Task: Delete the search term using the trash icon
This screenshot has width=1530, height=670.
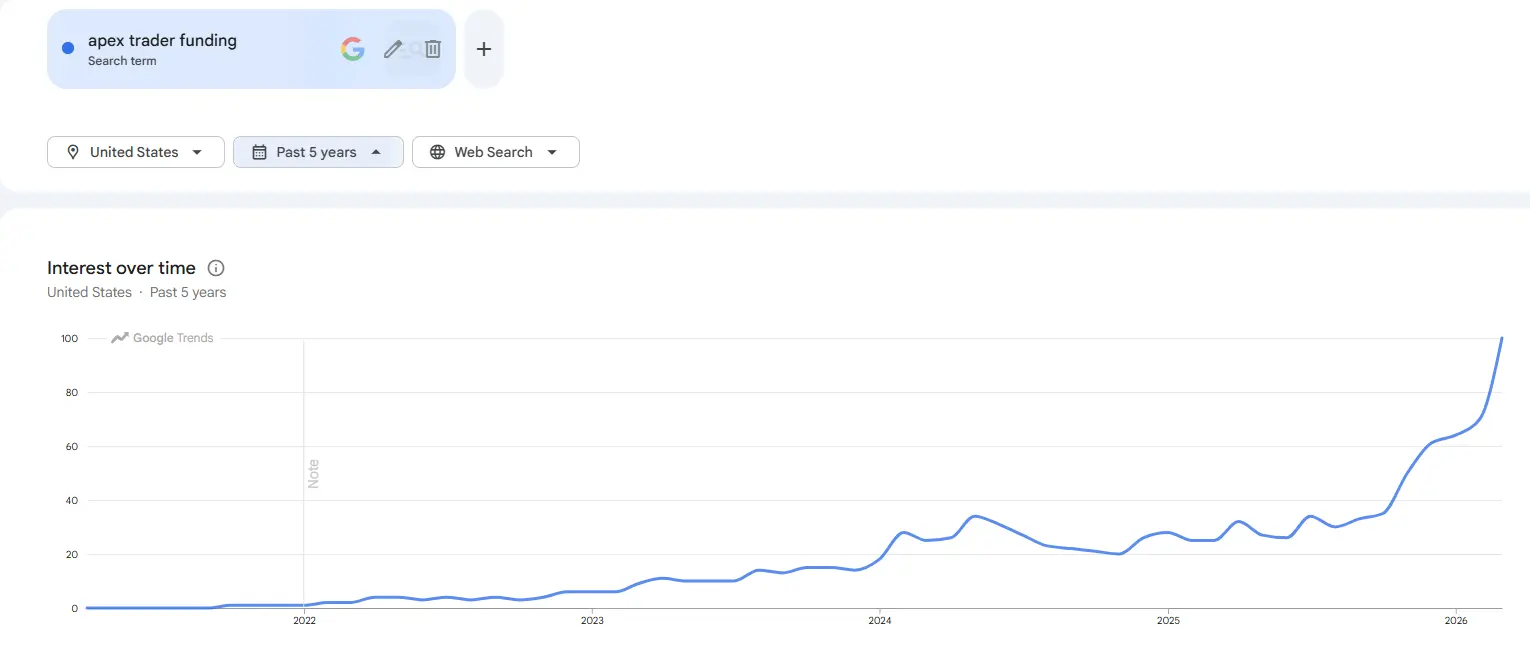Action: (x=432, y=48)
